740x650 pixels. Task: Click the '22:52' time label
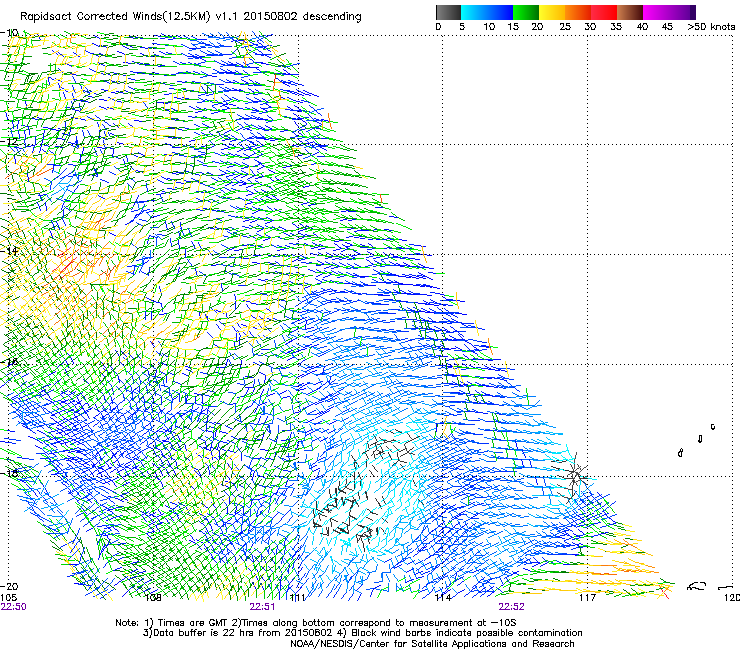coord(511,607)
